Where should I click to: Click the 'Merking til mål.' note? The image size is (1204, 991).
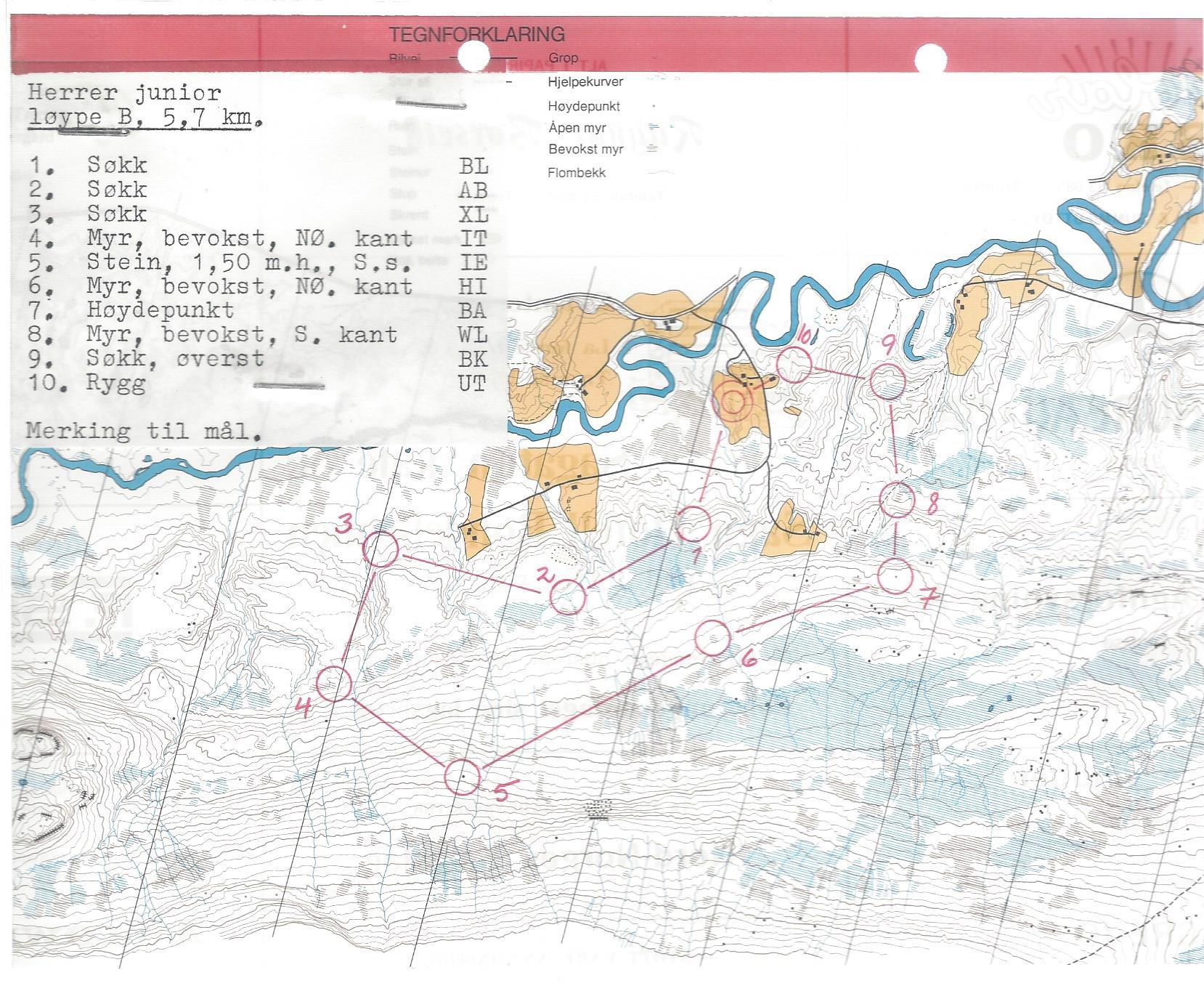[143, 431]
